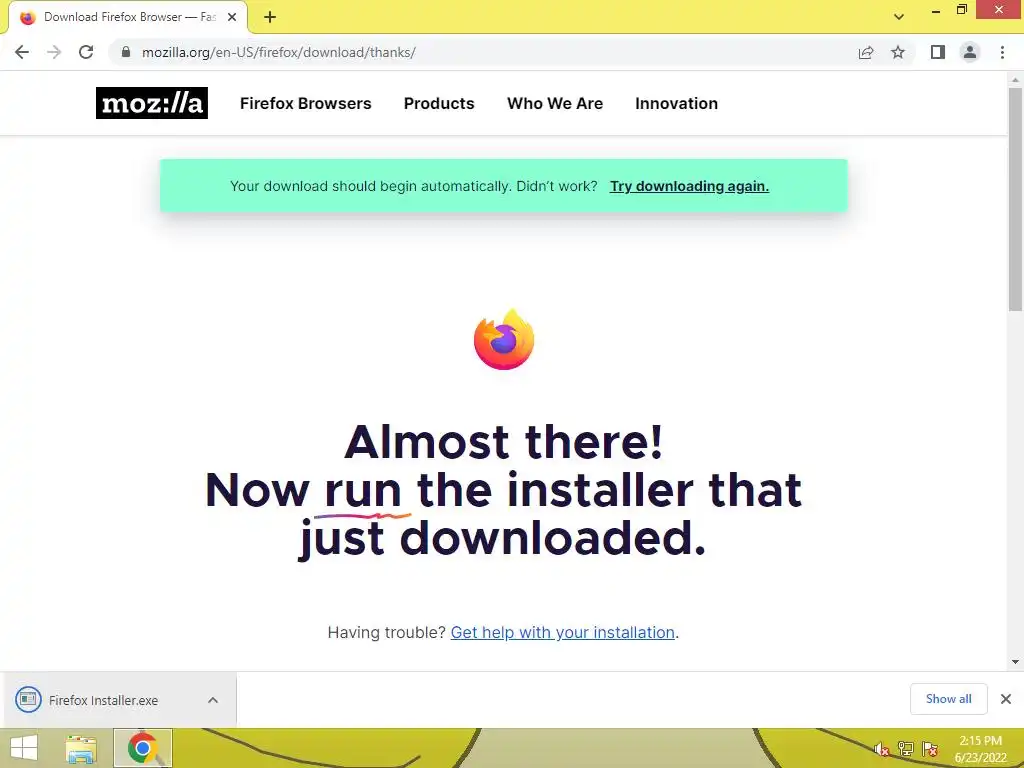Open Innovation navigation menu
Image resolution: width=1024 pixels, height=768 pixels.
(677, 103)
